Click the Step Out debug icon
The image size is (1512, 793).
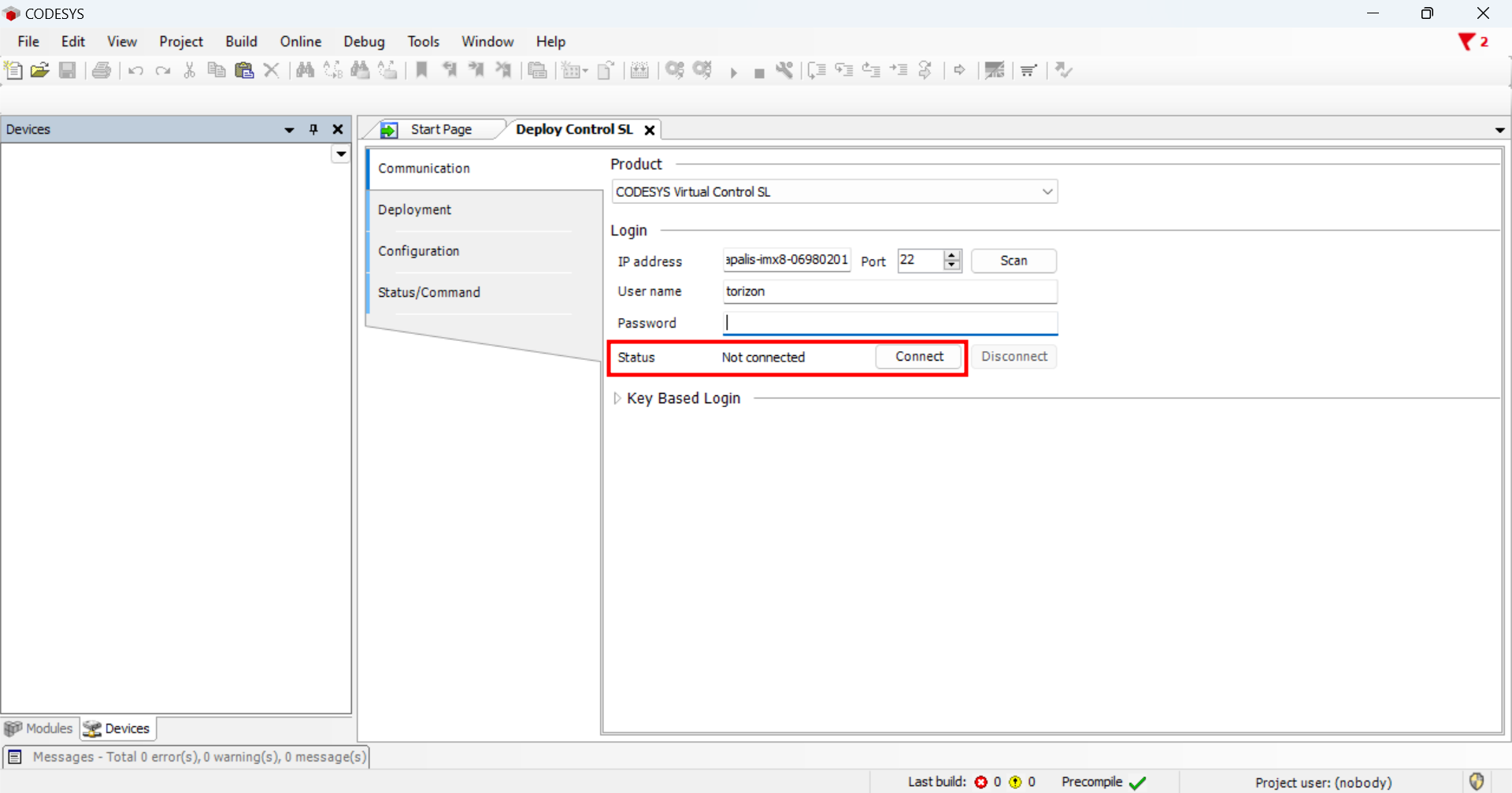[x=871, y=70]
